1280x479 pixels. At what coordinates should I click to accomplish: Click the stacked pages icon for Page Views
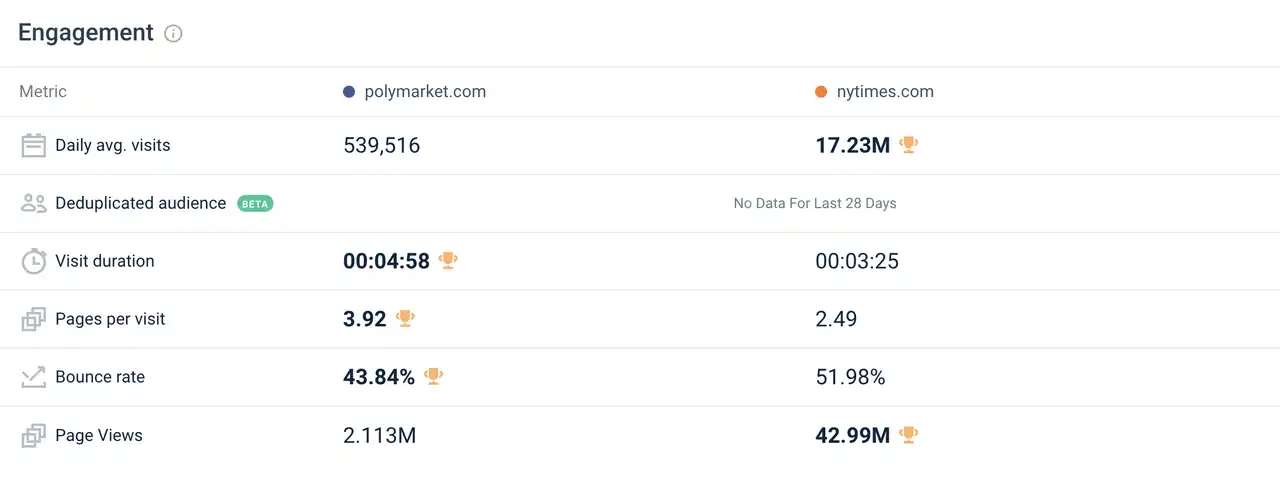pyautogui.click(x=34, y=436)
